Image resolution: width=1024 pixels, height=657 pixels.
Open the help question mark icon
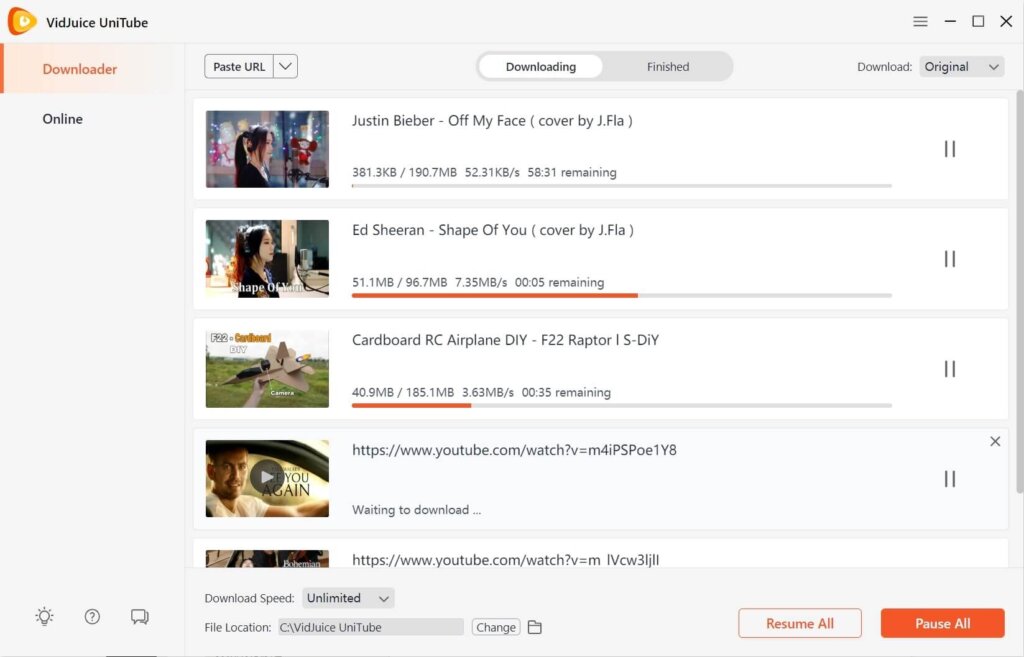(x=92, y=617)
